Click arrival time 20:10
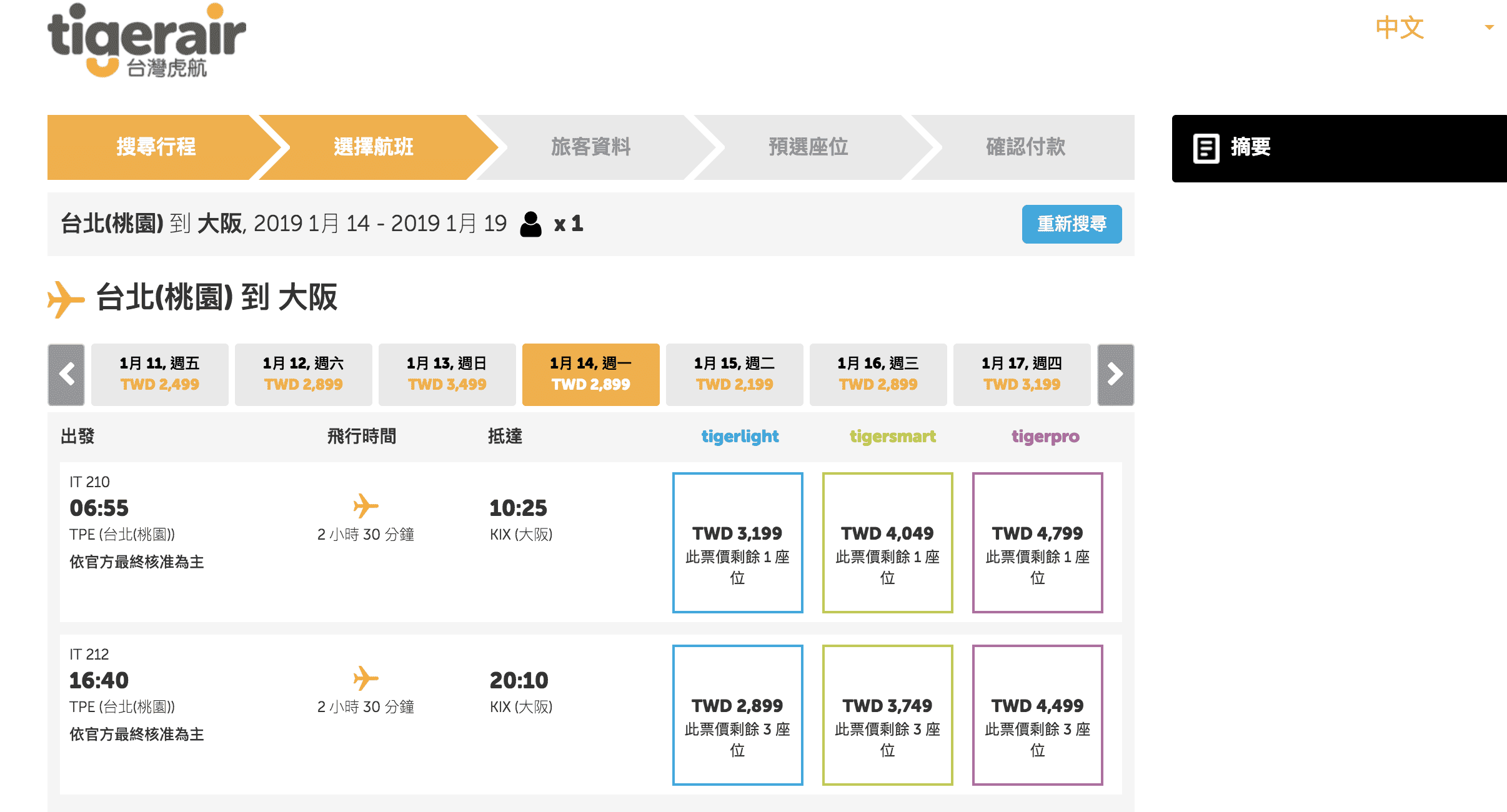Image resolution: width=1507 pixels, height=812 pixels. pyautogui.click(x=519, y=681)
